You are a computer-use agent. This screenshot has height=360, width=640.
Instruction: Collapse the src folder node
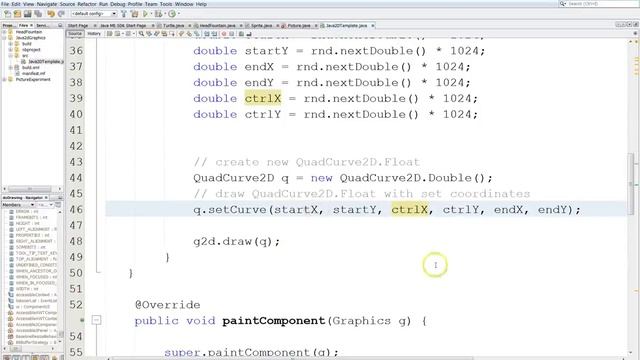click(11, 56)
